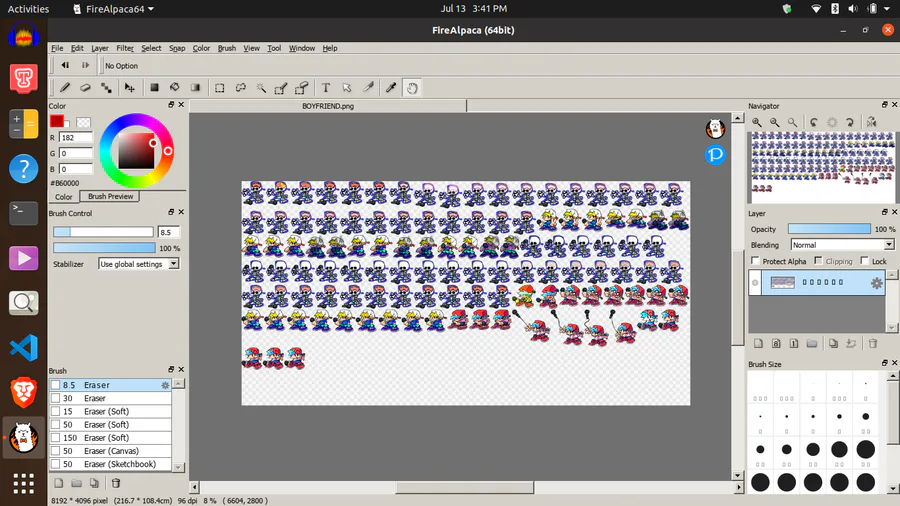Select the Bucket fill tool
The height and width of the screenshot is (506, 900).
(x=174, y=88)
